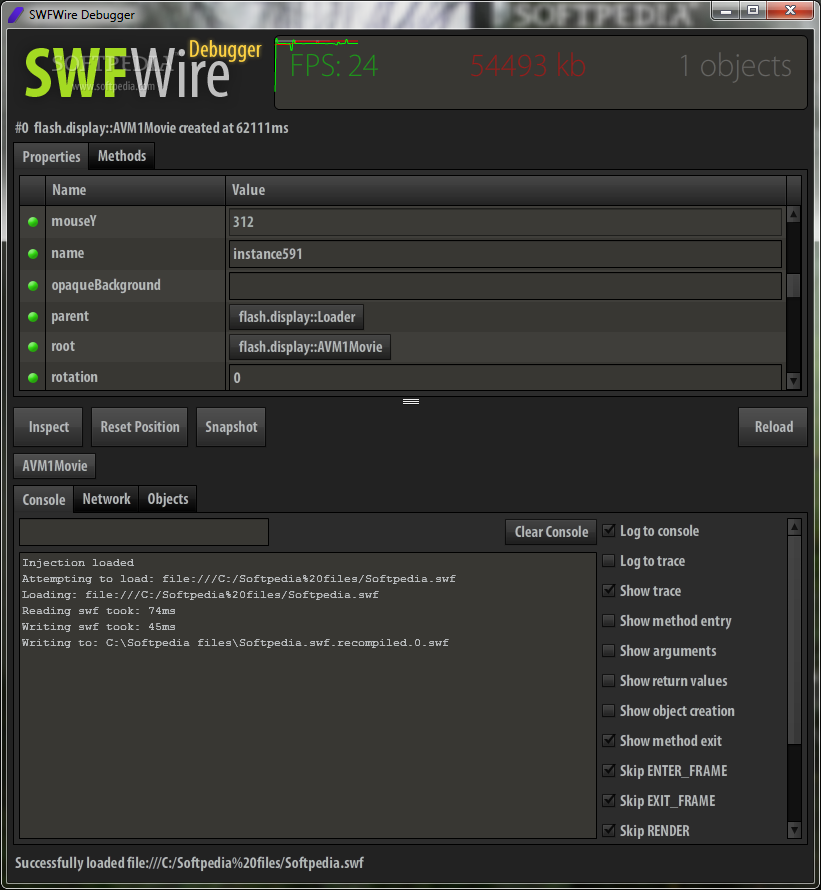
Task: Disable Log to console checkbox
Action: [x=609, y=531]
